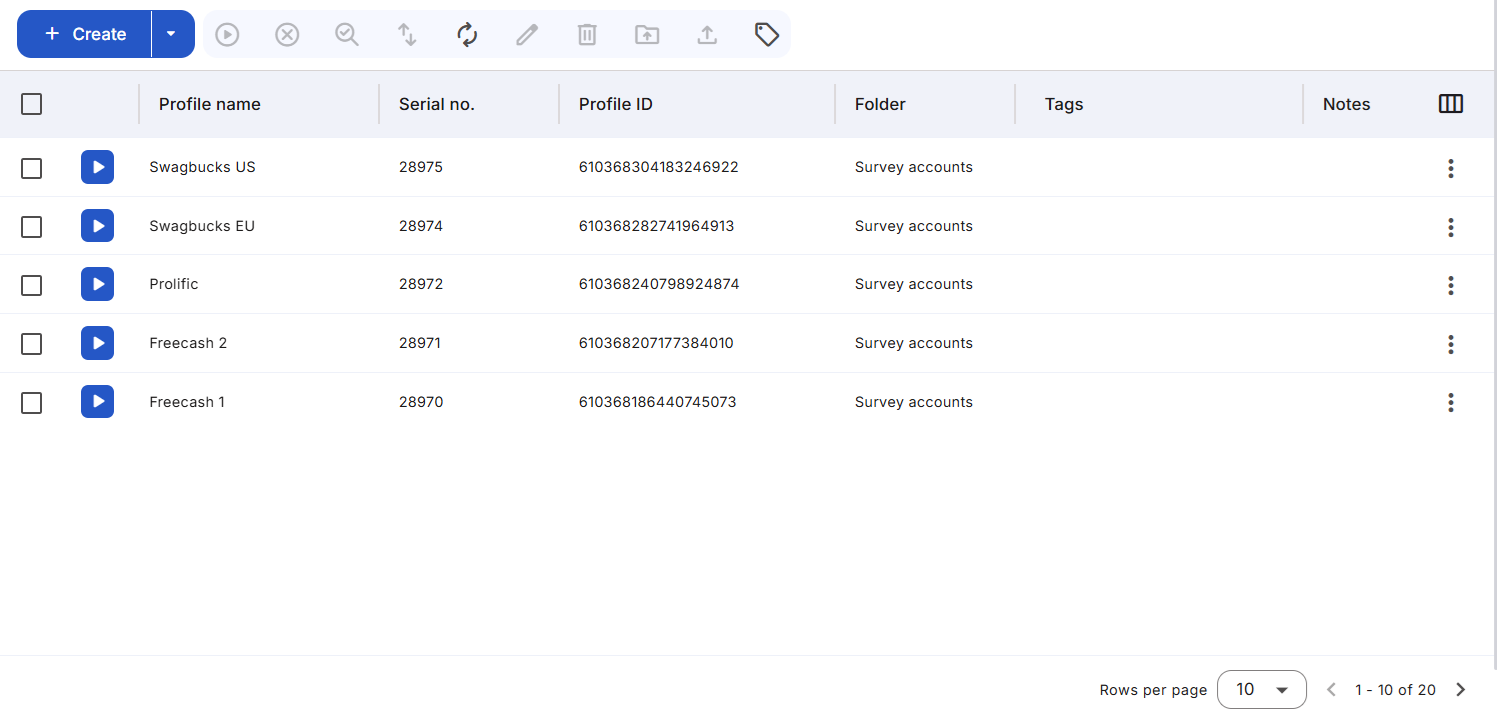
Task: Refresh the profile list
Action: point(467,34)
